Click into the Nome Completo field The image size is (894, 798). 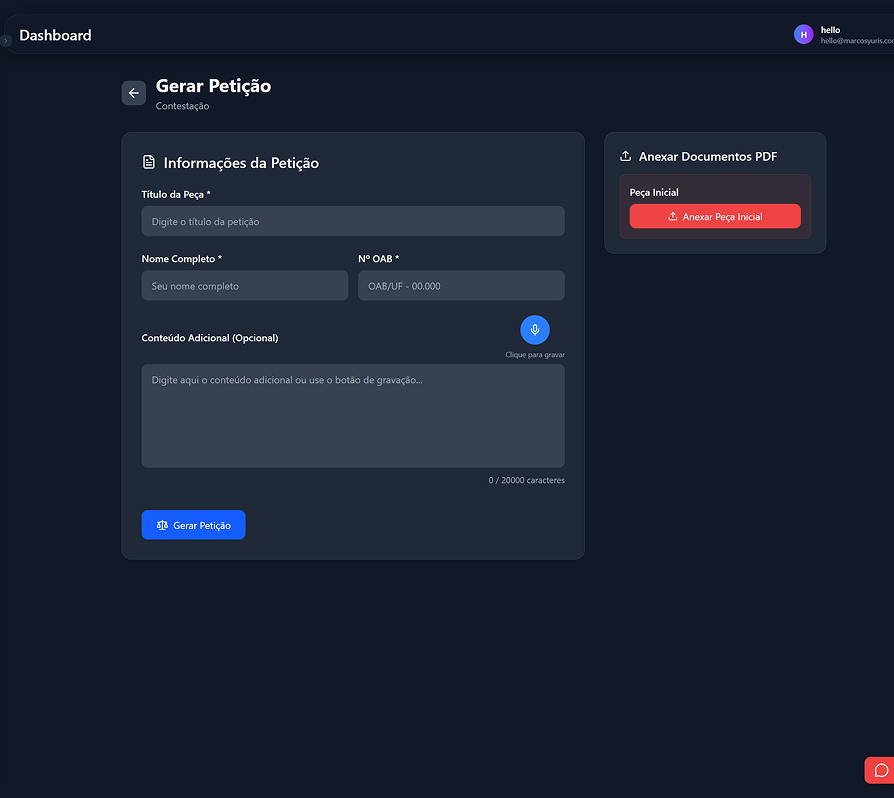[244, 286]
